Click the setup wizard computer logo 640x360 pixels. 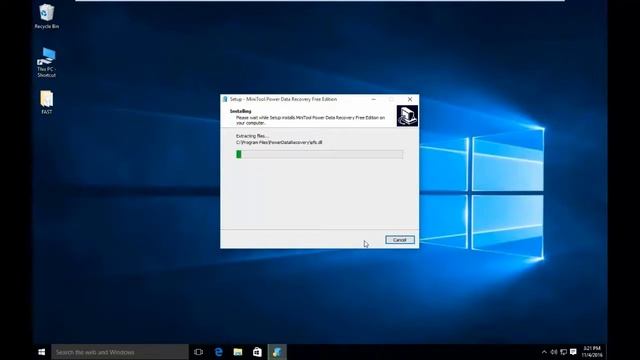(x=407, y=116)
